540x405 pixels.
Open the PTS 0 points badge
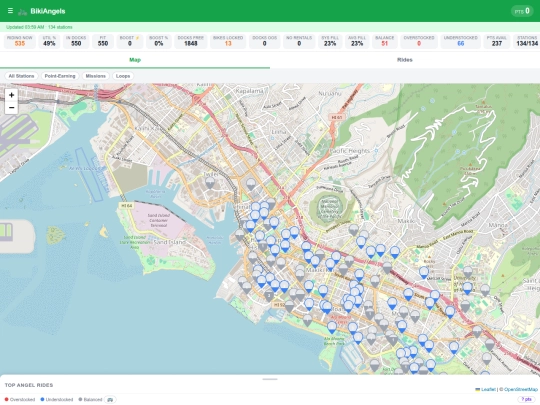click(x=522, y=11)
